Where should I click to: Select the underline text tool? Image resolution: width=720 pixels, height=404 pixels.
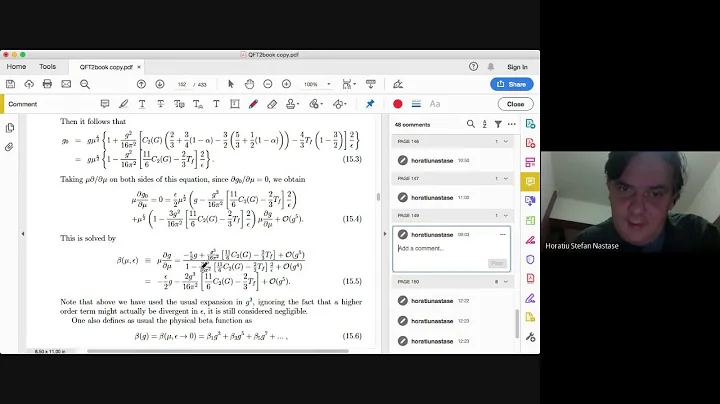click(142, 104)
